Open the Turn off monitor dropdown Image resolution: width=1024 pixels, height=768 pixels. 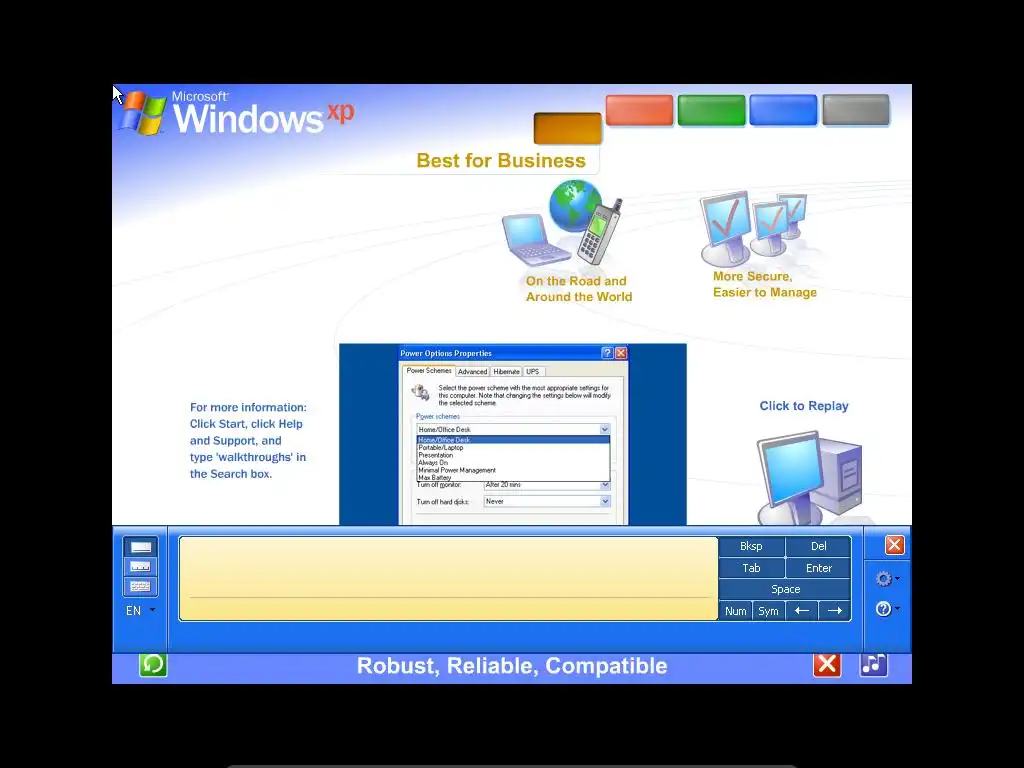[x=605, y=485]
